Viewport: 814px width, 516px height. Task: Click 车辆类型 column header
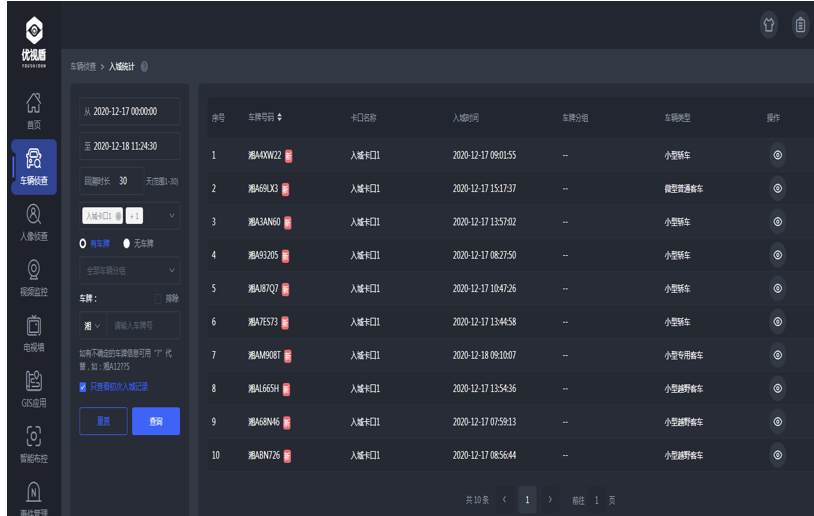pos(677,118)
